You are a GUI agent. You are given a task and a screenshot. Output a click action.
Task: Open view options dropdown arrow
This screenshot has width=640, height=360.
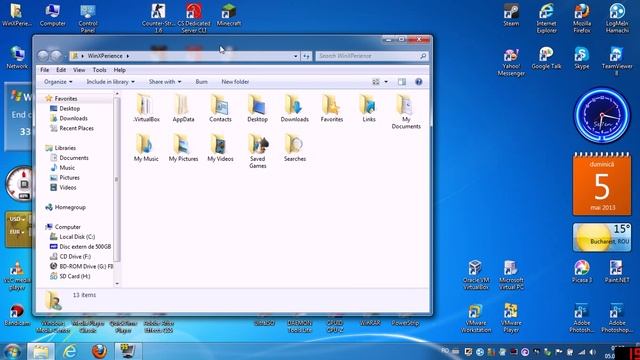click(386, 82)
